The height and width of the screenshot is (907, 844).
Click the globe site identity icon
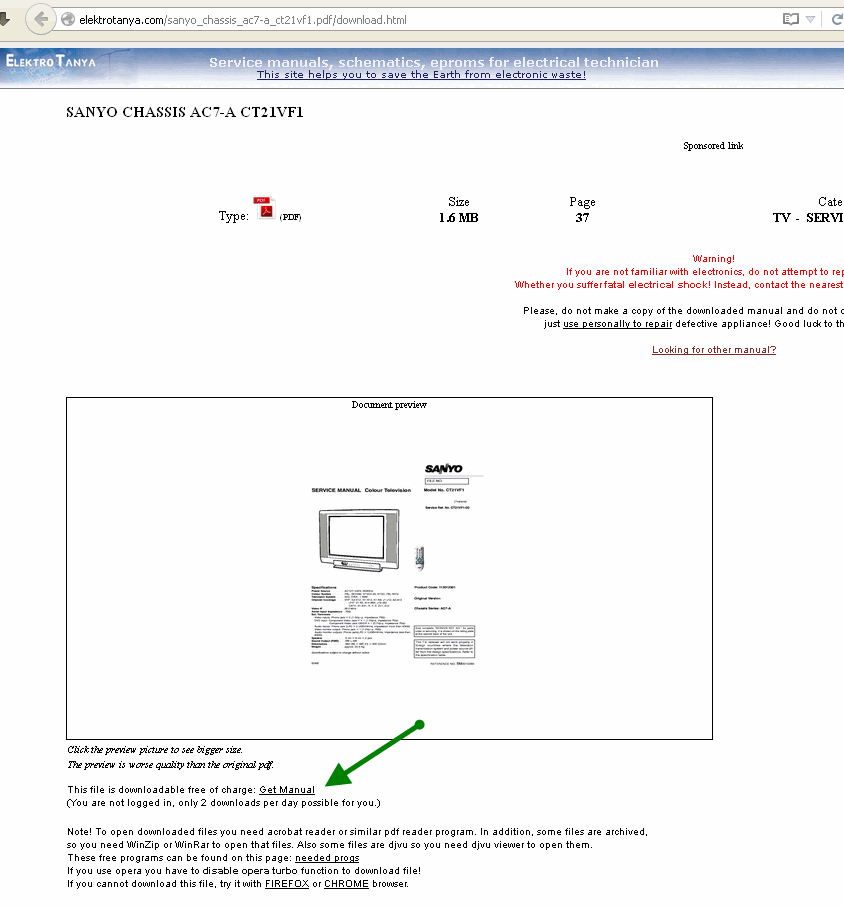coord(68,20)
